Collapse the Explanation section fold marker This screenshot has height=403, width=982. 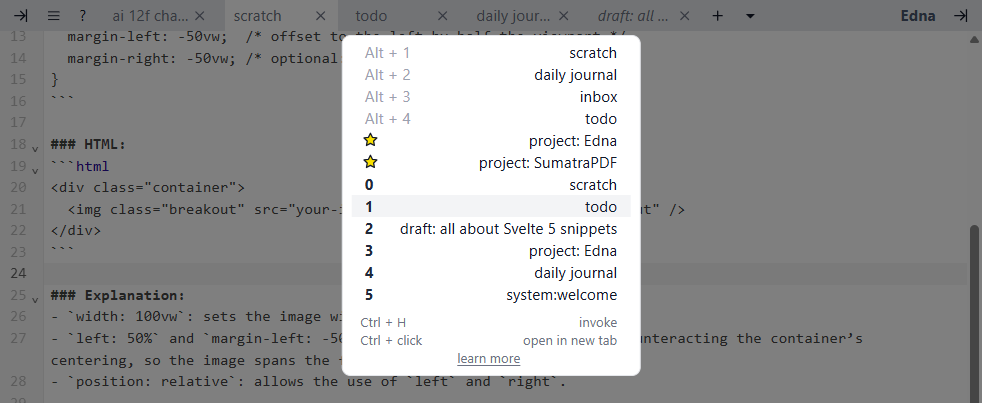[x=35, y=298]
